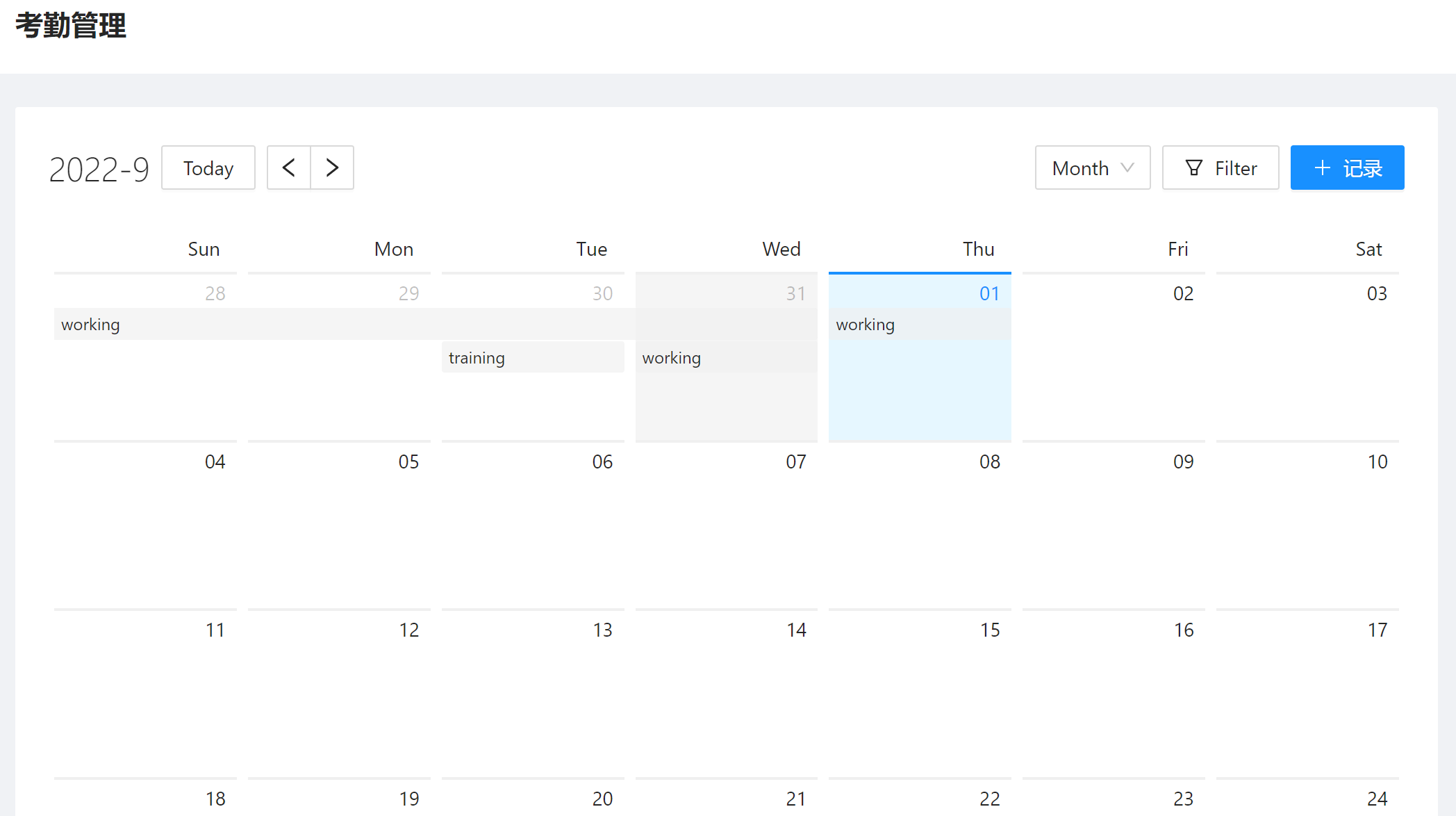Select date 01 in calendar

click(x=989, y=293)
